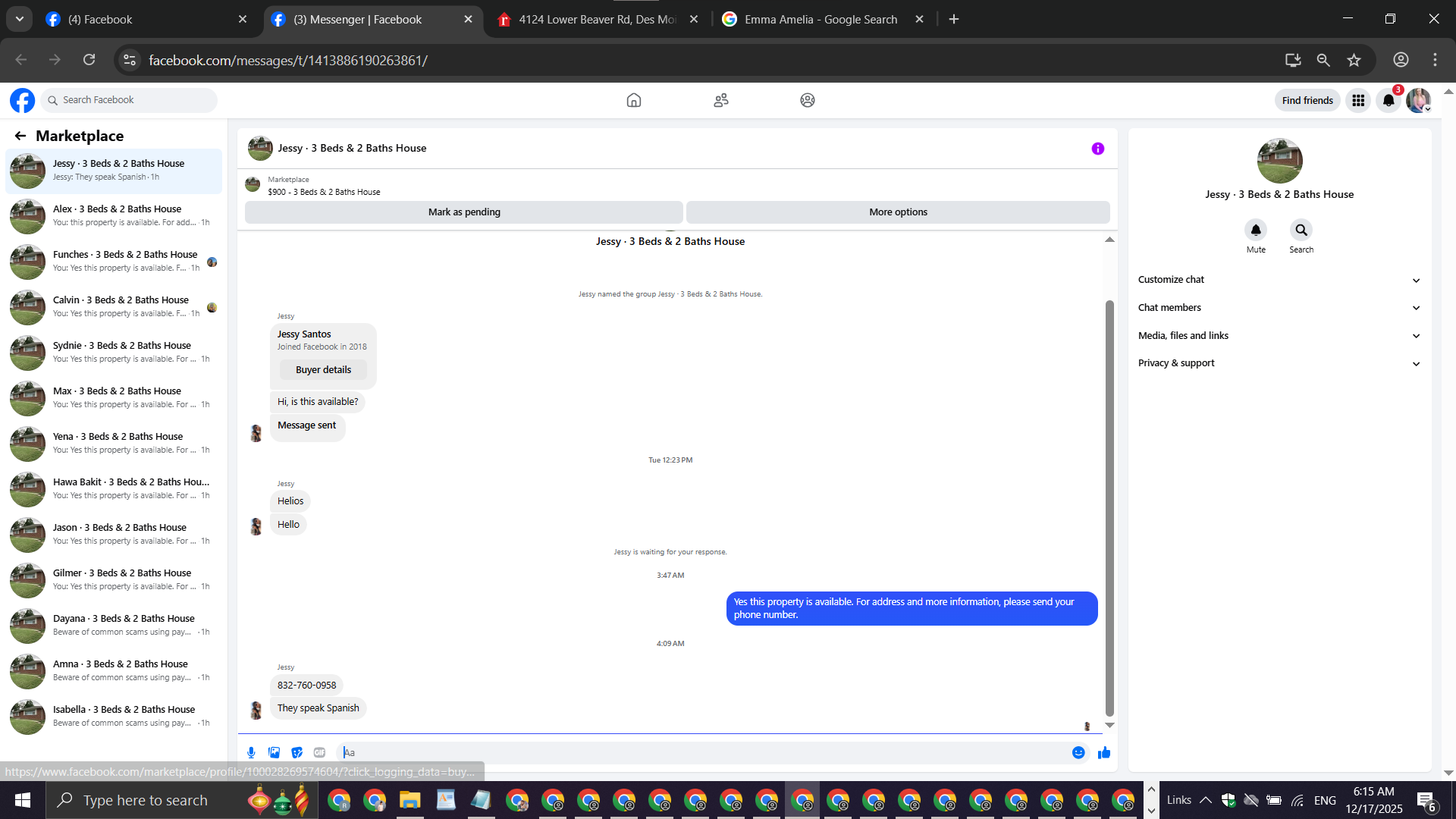Screen dimensions: 1456x819
Task: Click Mark as pending button
Action: [x=464, y=212]
